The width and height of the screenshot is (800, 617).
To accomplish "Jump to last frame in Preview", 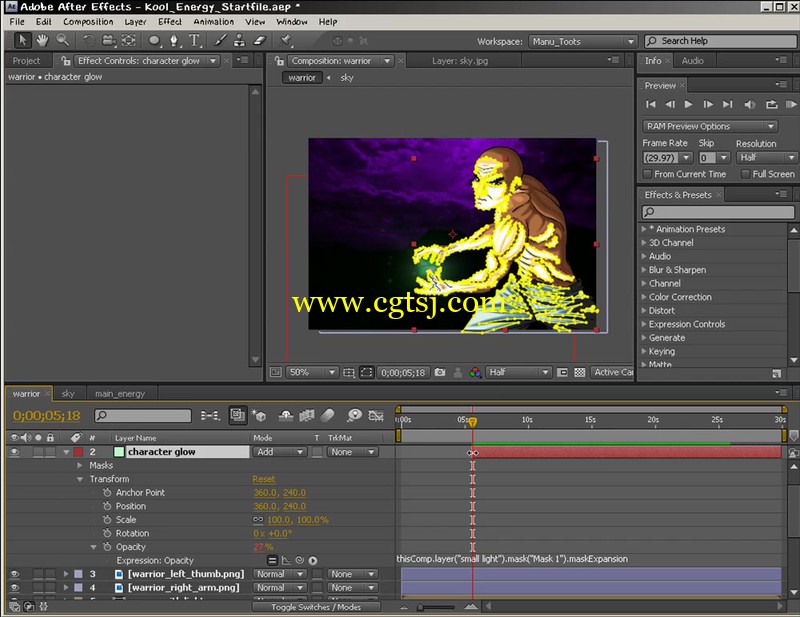I will pos(728,105).
